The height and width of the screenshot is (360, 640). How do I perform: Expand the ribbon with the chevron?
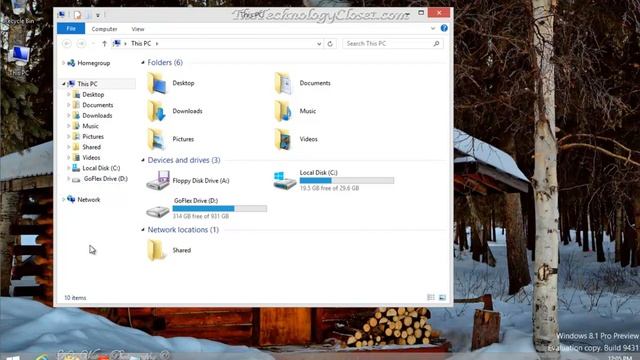point(433,29)
